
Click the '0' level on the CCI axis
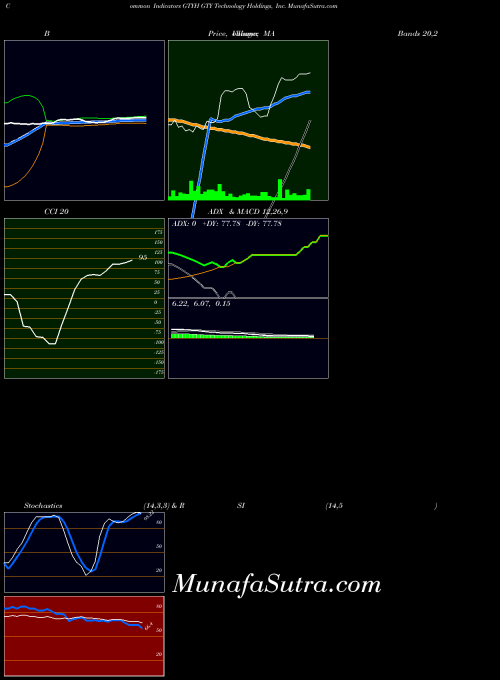pos(156,302)
